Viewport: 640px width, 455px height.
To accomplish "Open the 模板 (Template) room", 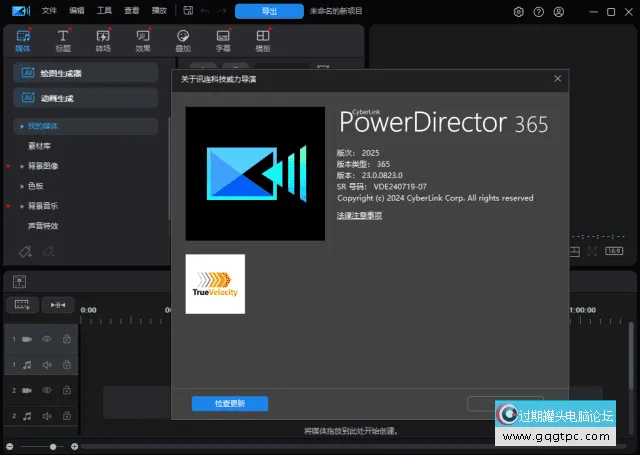I will pos(263,40).
